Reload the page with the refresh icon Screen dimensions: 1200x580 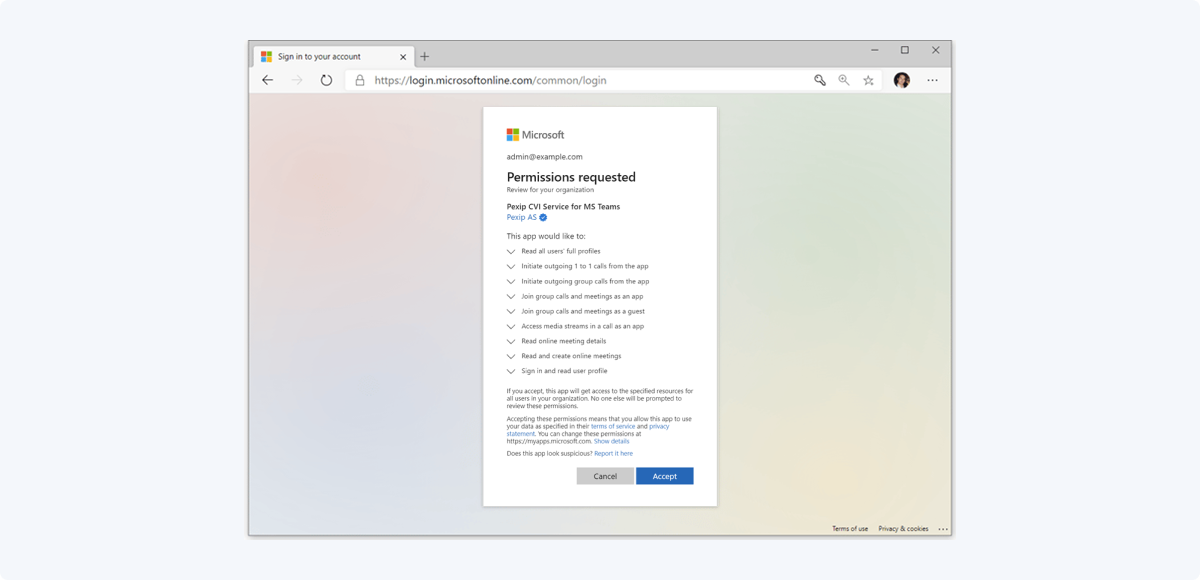(x=326, y=80)
